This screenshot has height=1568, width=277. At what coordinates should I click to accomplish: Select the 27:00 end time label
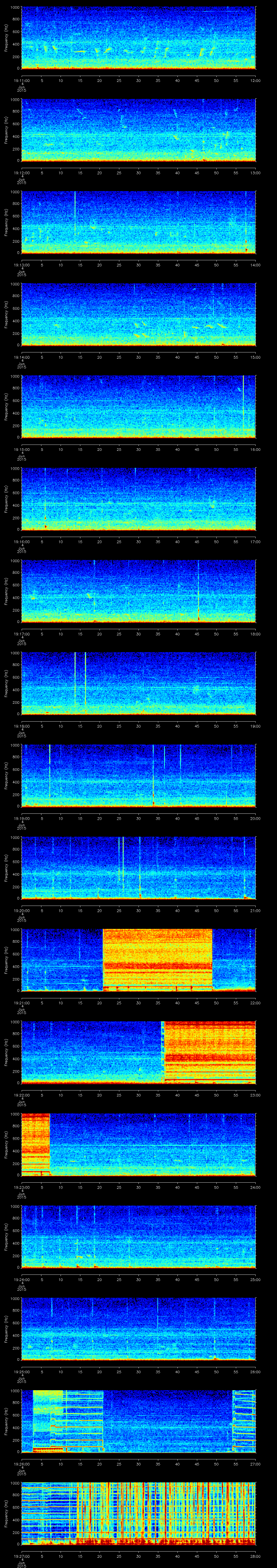[255, 1463]
